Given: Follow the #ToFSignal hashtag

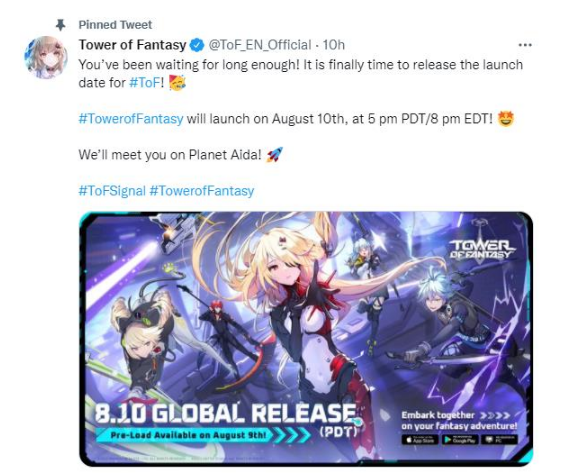Looking at the screenshot, I should point(112,191).
